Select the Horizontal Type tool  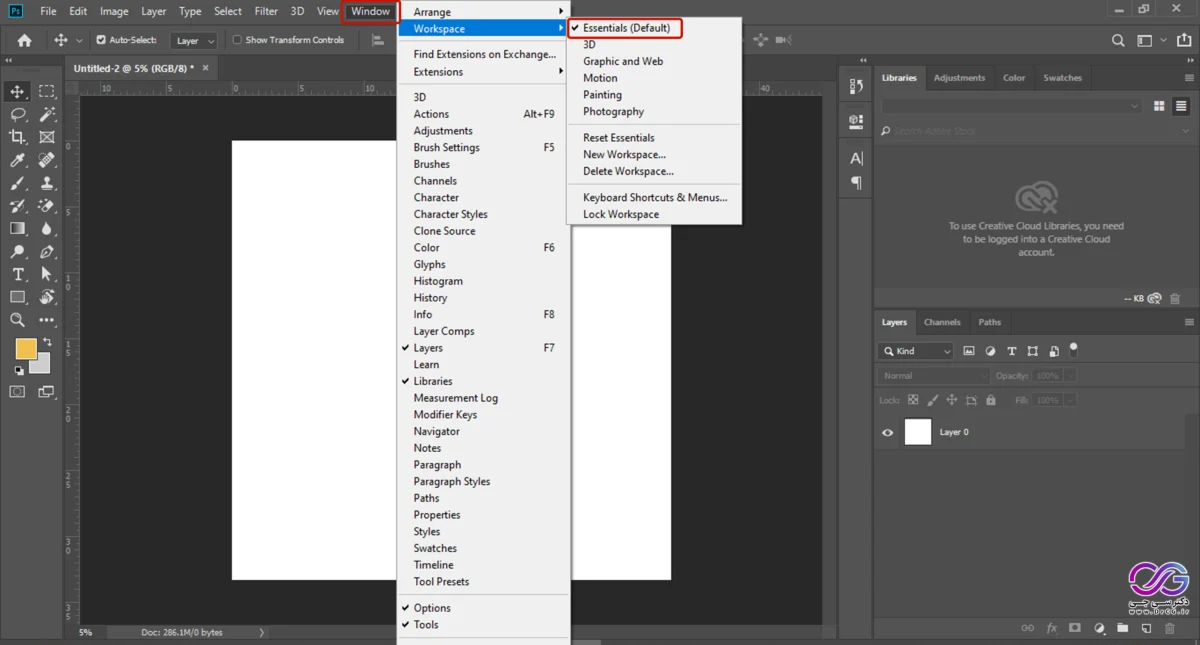click(x=17, y=275)
